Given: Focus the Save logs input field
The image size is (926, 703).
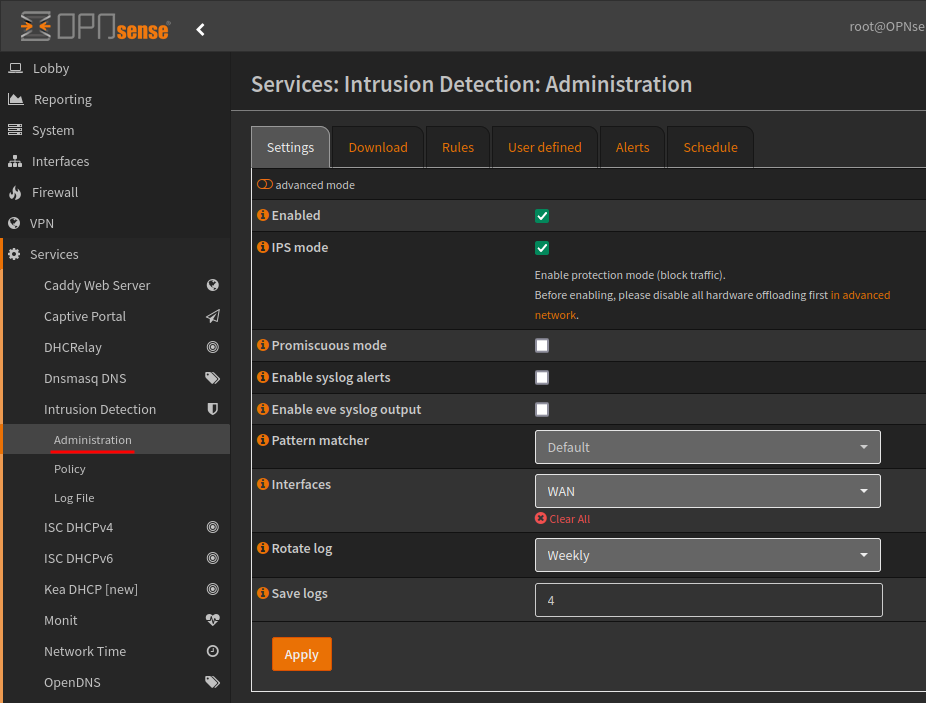Looking at the screenshot, I should click(709, 600).
